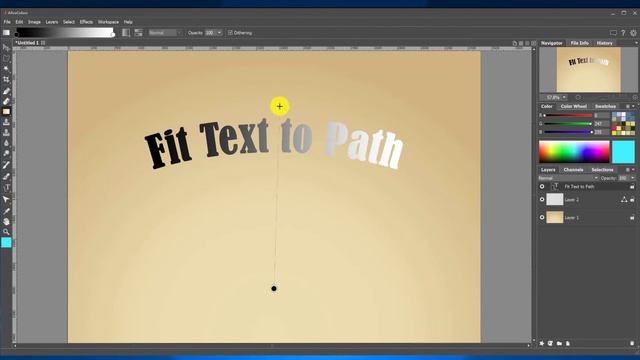Select the Path Selection arrow tool
Viewport: 640px width, 360px height.
coord(6,199)
